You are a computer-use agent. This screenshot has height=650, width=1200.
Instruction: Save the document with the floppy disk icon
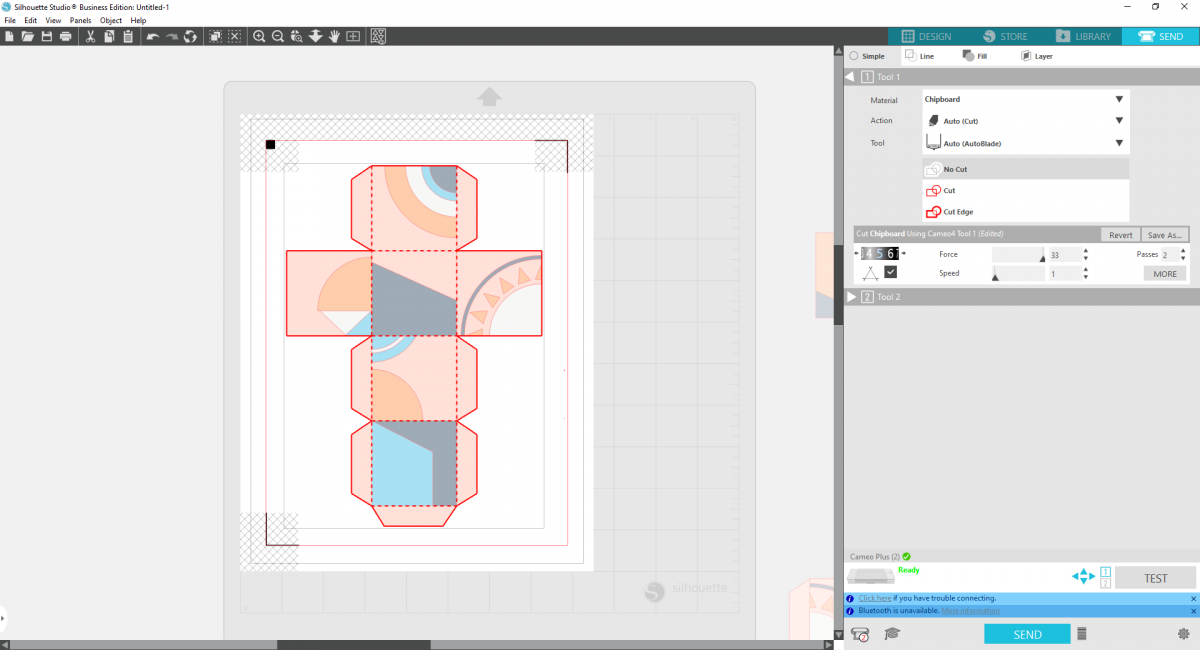click(x=47, y=36)
